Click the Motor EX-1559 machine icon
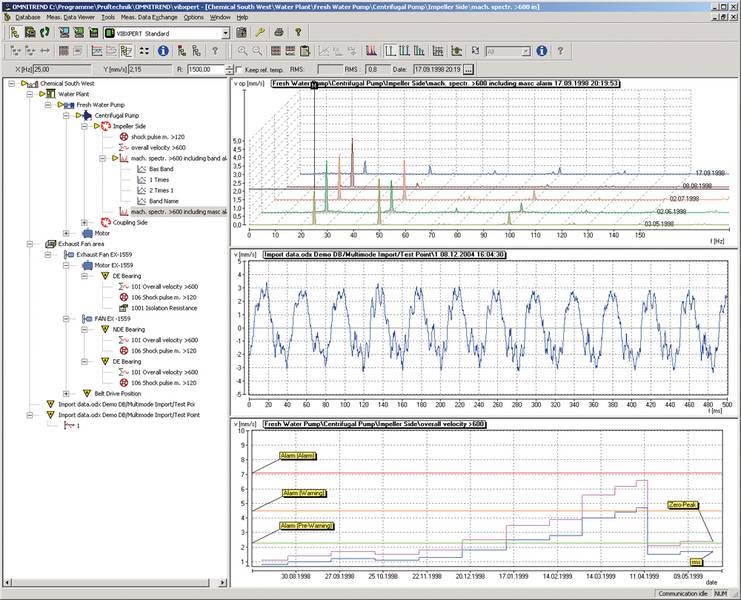This screenshot has height=600, width=741. (x=87, y=265)
